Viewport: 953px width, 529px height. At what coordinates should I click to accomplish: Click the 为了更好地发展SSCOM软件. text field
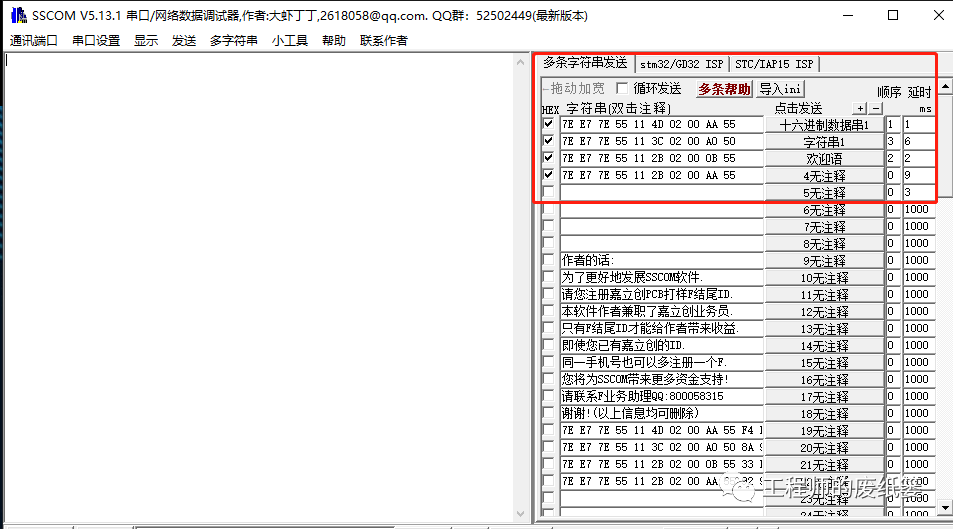[x=661, y=277]
